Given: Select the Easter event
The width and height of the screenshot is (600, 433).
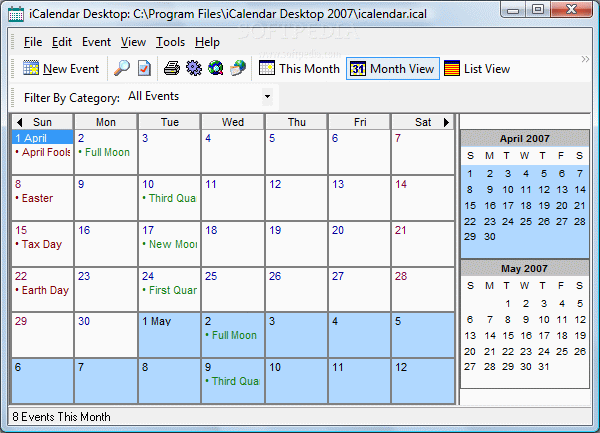Looking at the screenshot, I should point(34,198).
